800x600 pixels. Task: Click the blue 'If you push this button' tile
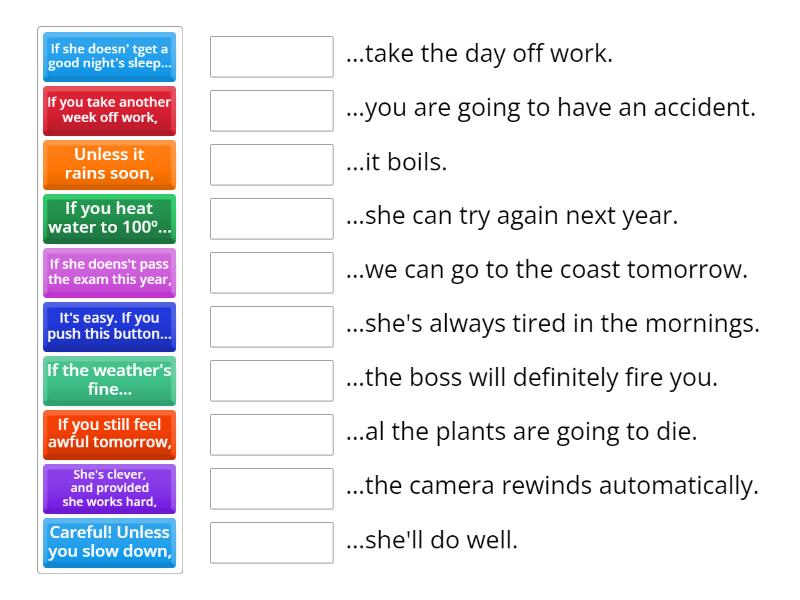(x=110, y=327)
